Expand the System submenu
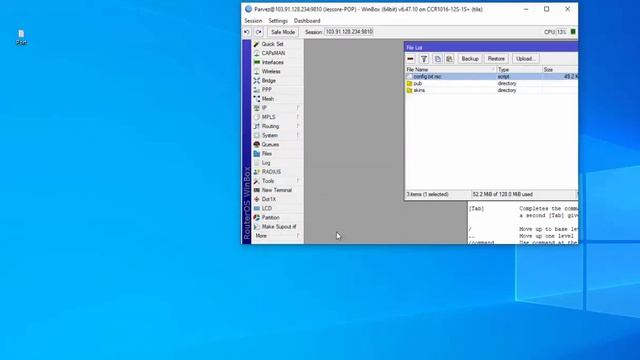Screen dimensions: 640x360 click(x=278, y=135)
